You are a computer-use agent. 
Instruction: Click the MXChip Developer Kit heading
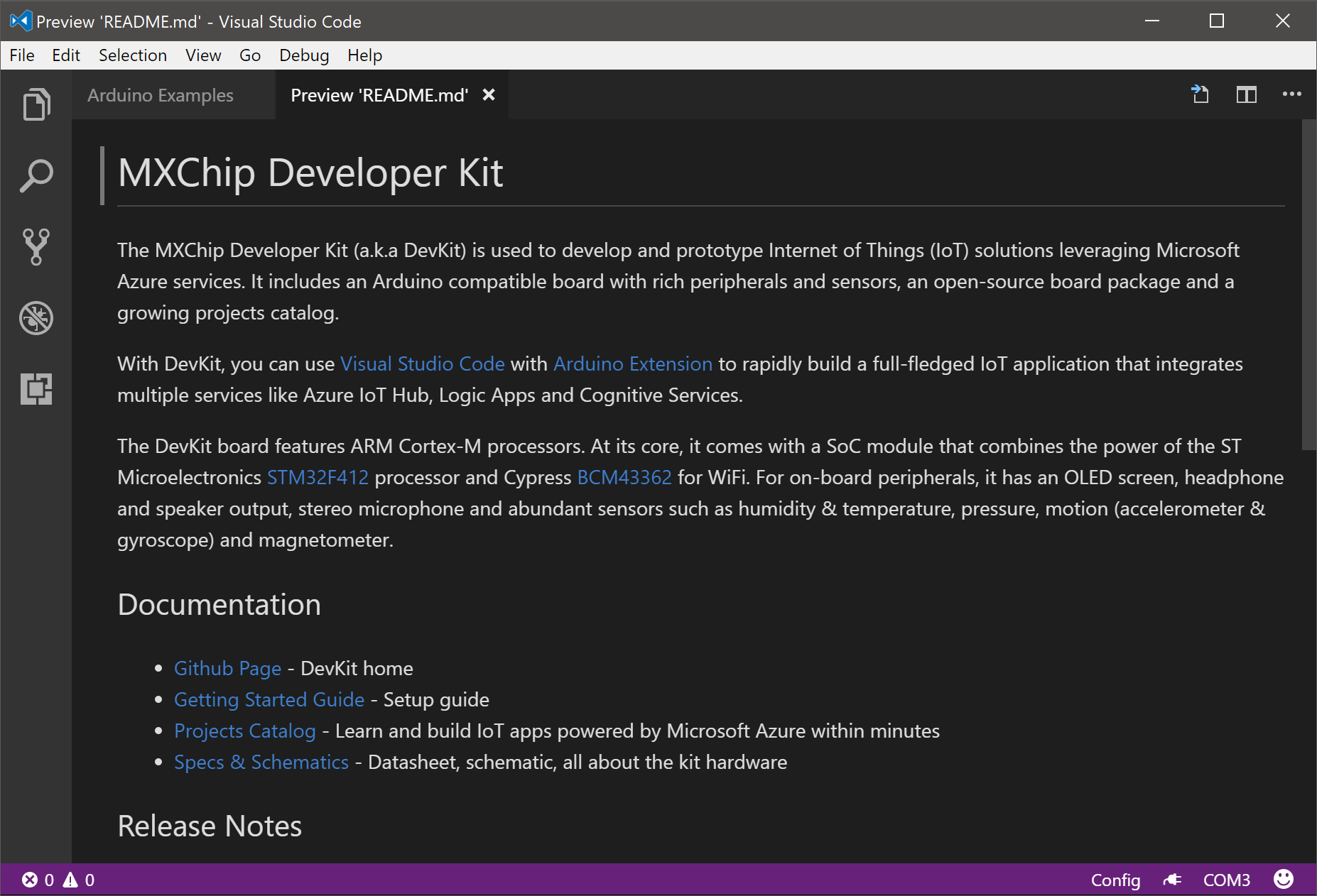310,173
